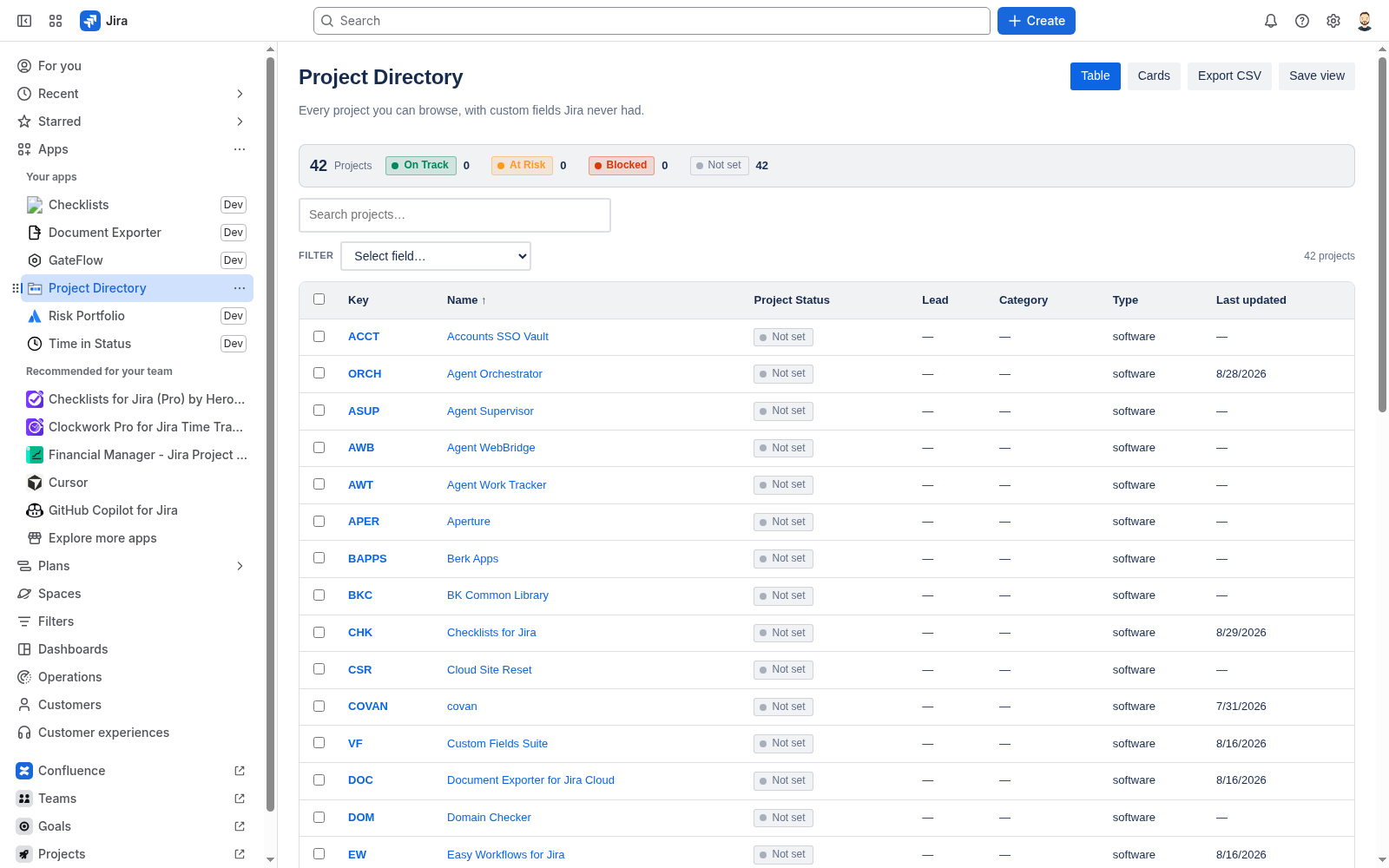Screen dimensions: 1389x868
Task: Click the Document Exporter app icon
Action: click(x=35, y=233)
